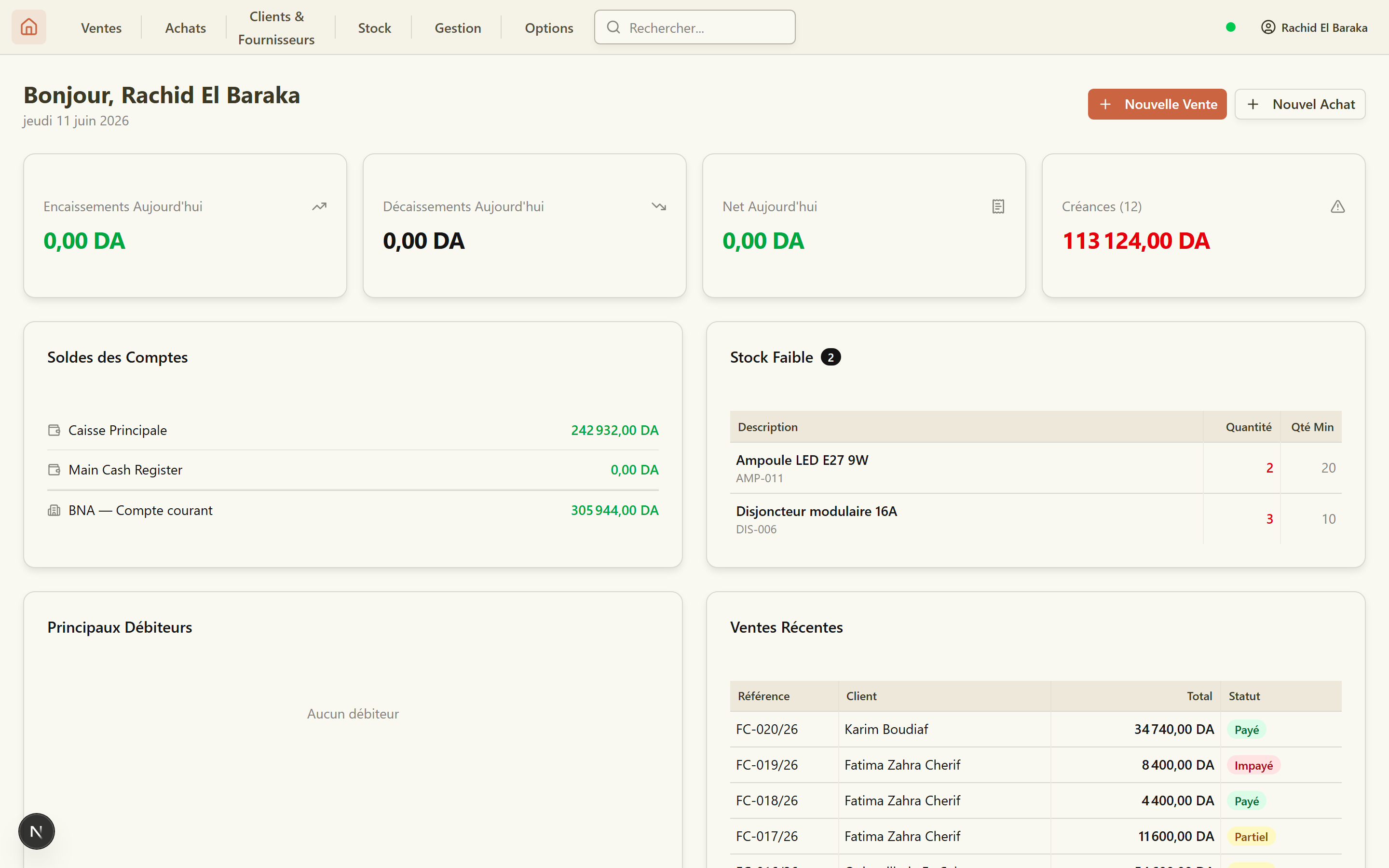1389x868 pixels.
Task: Open the Disjoncteur modulaire 16A item
Action: tap(816, 511)
